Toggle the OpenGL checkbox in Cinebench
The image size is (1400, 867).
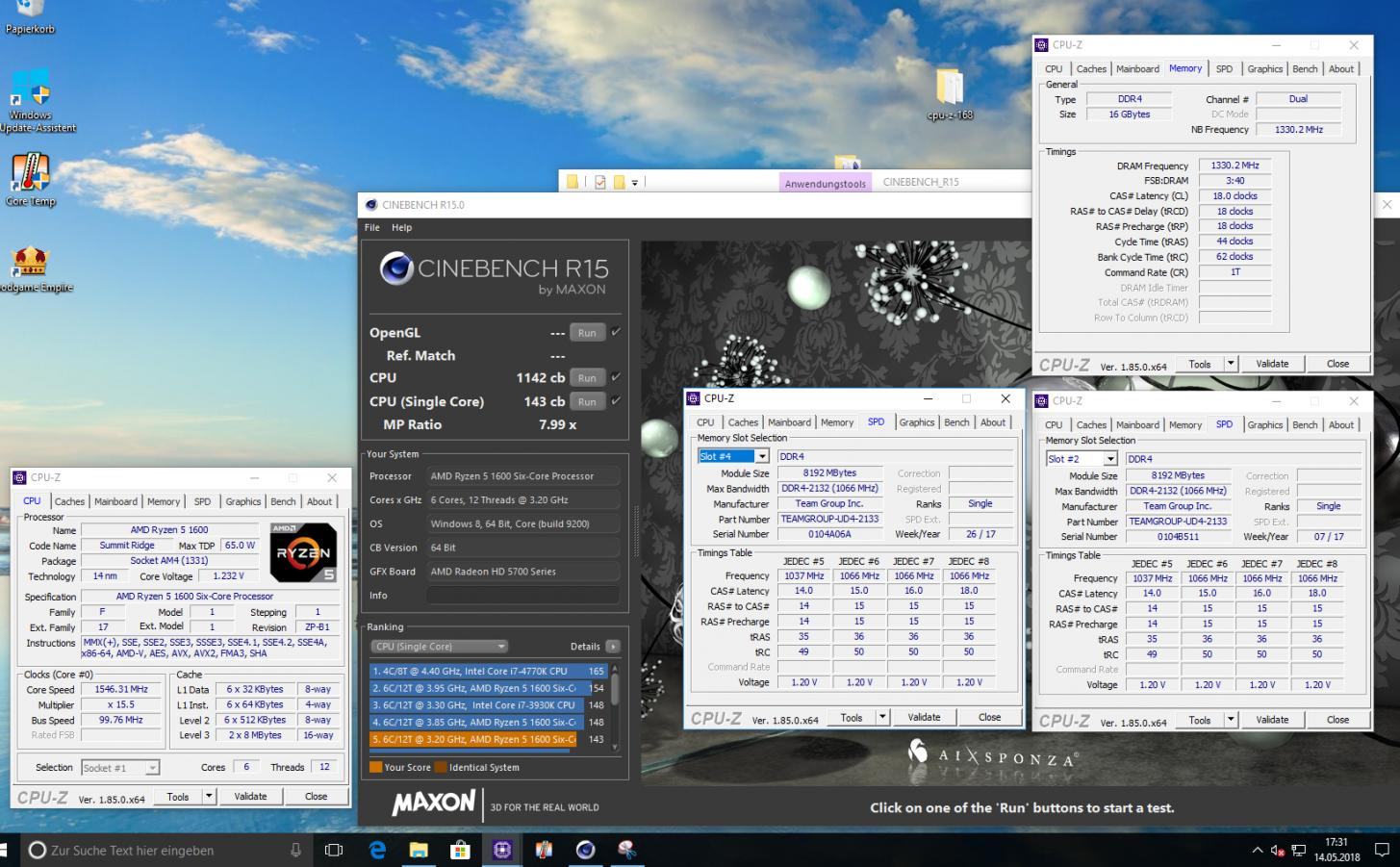tap(616, 332)
